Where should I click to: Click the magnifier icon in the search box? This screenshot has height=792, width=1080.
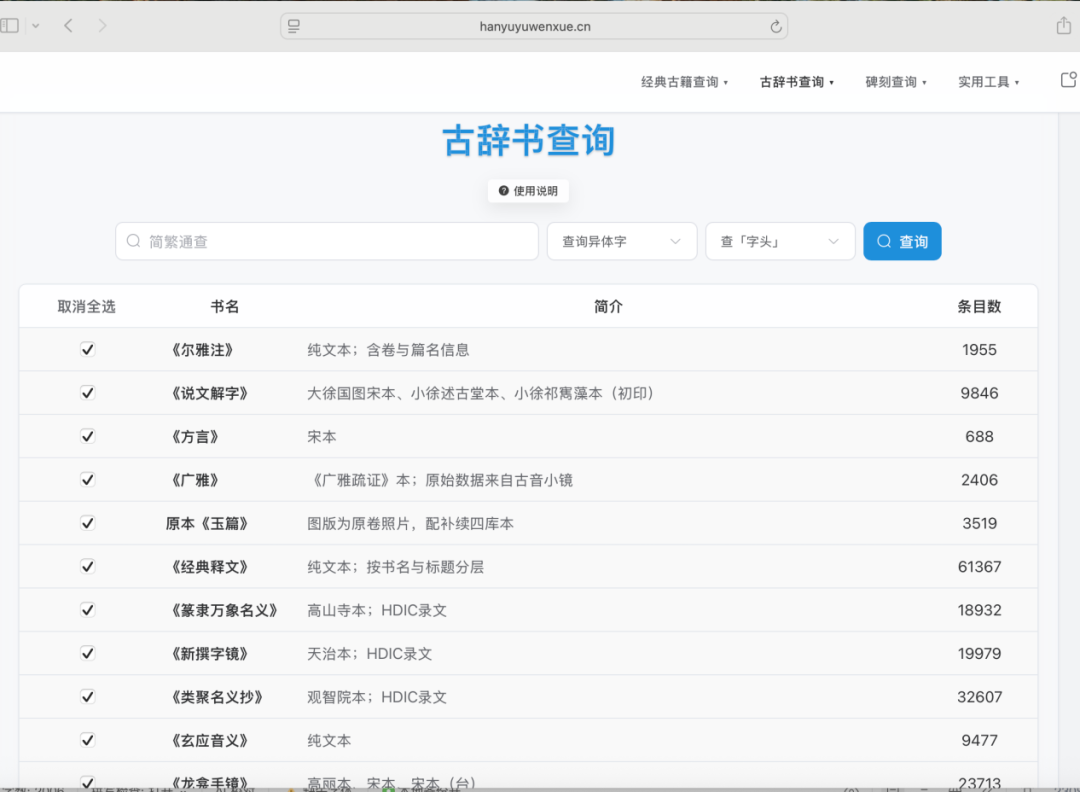[x=134, y=241]
